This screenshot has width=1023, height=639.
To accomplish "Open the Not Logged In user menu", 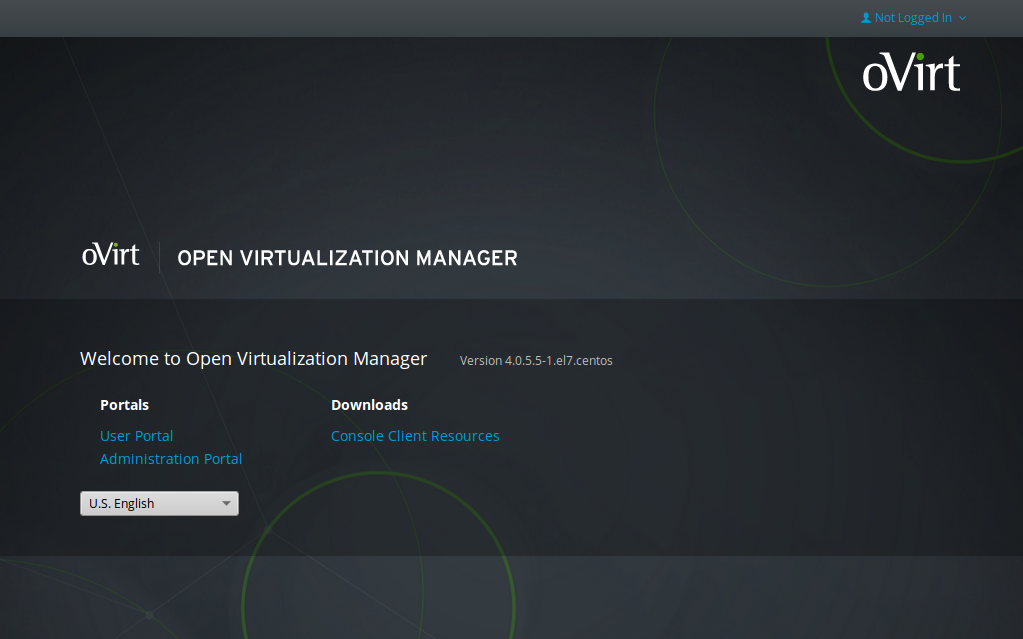I will point(913,18).
